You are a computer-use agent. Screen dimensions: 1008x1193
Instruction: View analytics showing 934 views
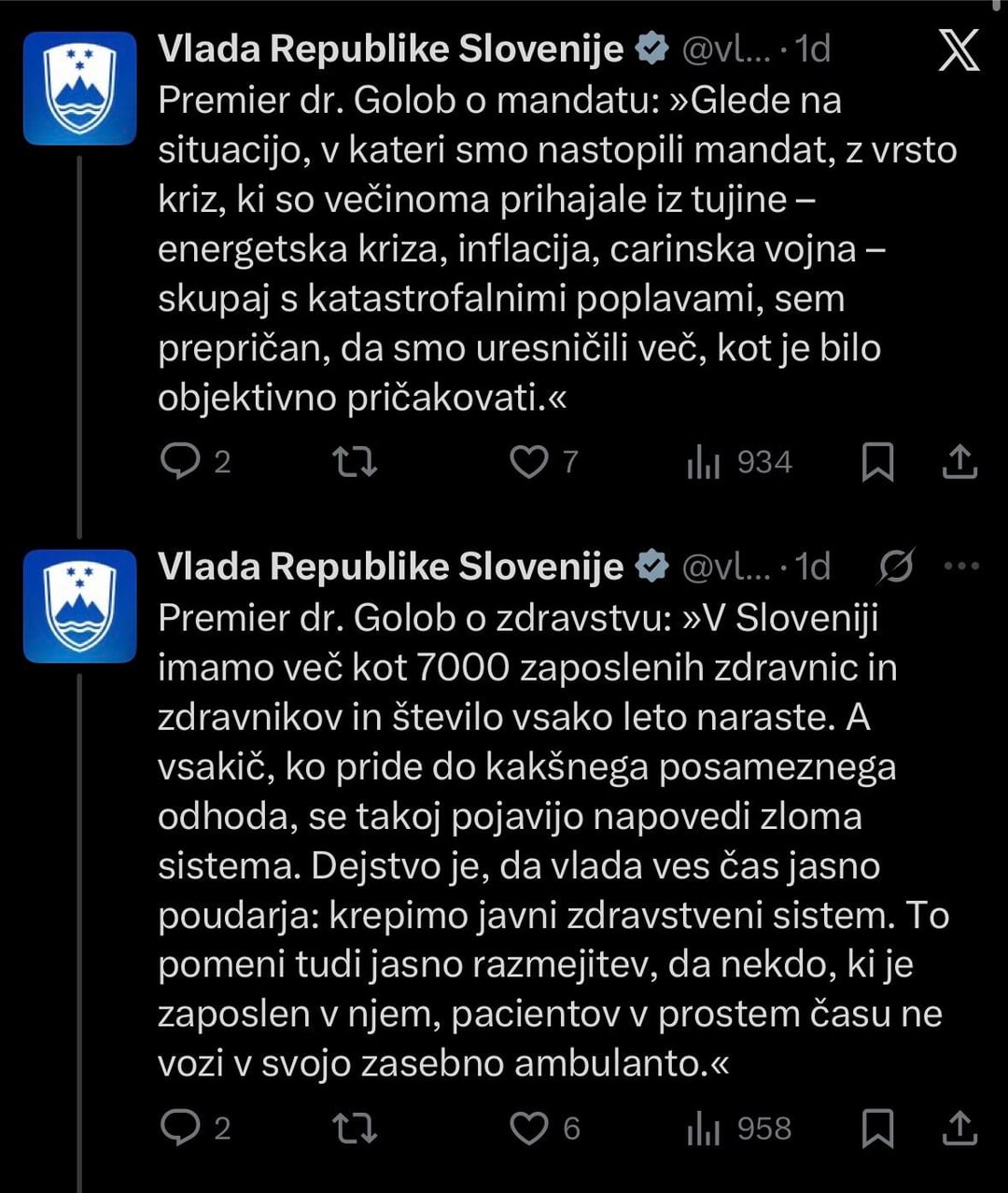739,461
